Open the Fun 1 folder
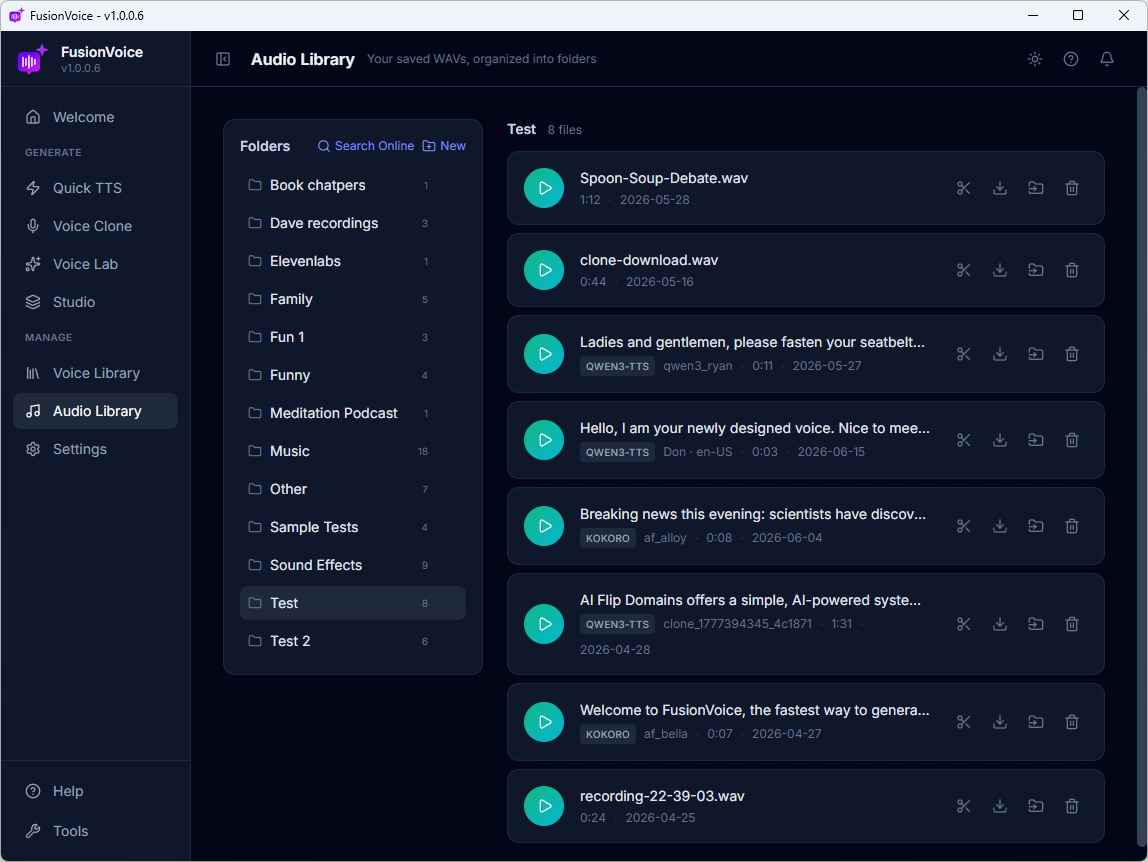 [353, 337]
